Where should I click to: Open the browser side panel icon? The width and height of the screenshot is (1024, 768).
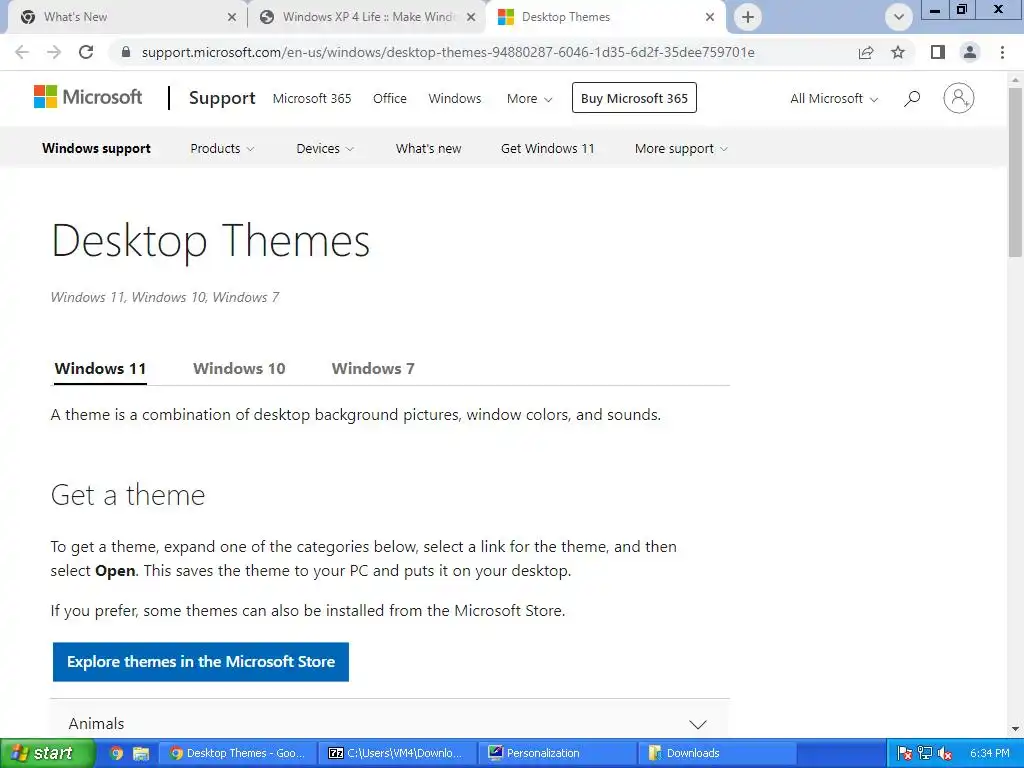tap(938, 52)
